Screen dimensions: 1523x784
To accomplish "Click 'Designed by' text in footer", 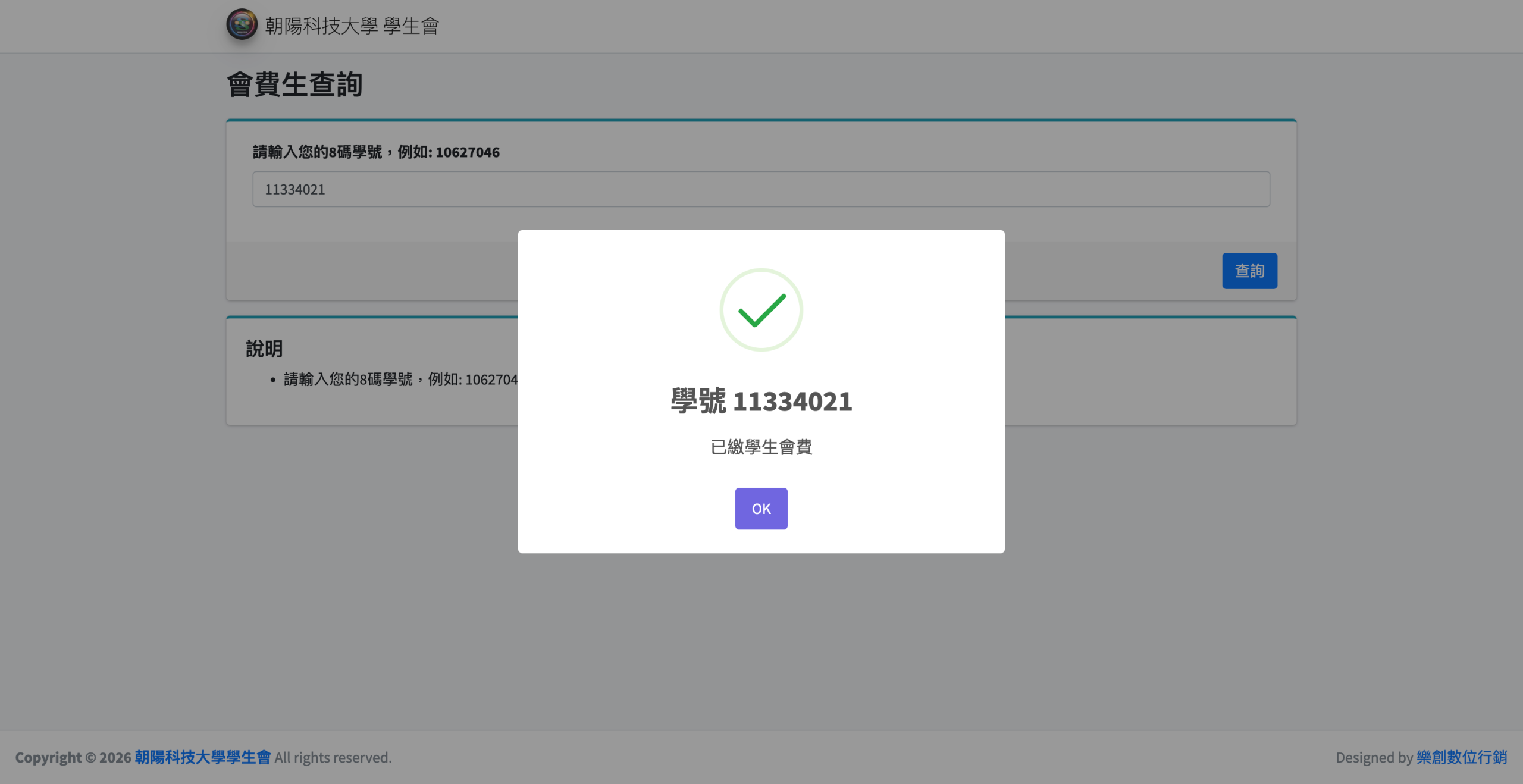I will (x=1374, y=757).
